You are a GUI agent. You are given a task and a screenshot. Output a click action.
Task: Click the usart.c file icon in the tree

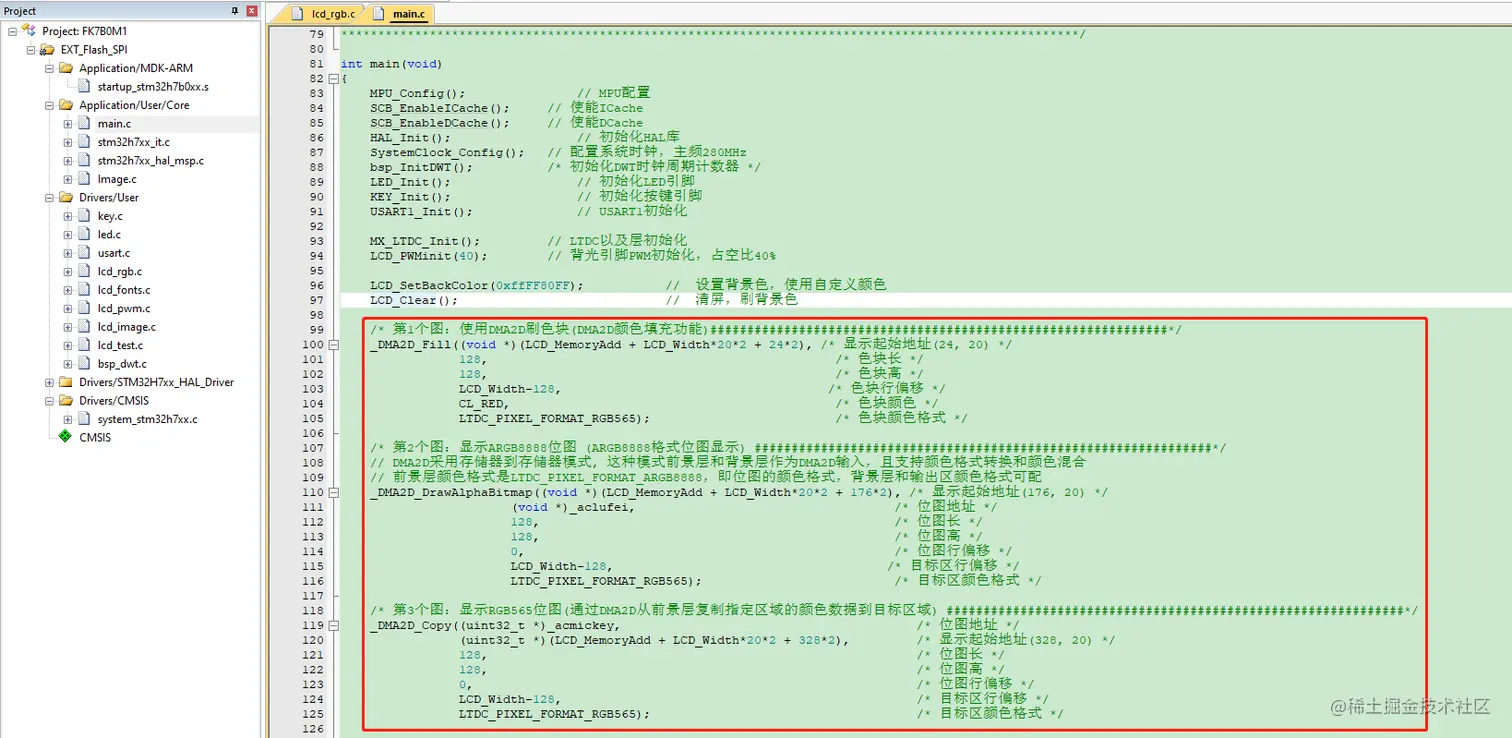(84, 253)
